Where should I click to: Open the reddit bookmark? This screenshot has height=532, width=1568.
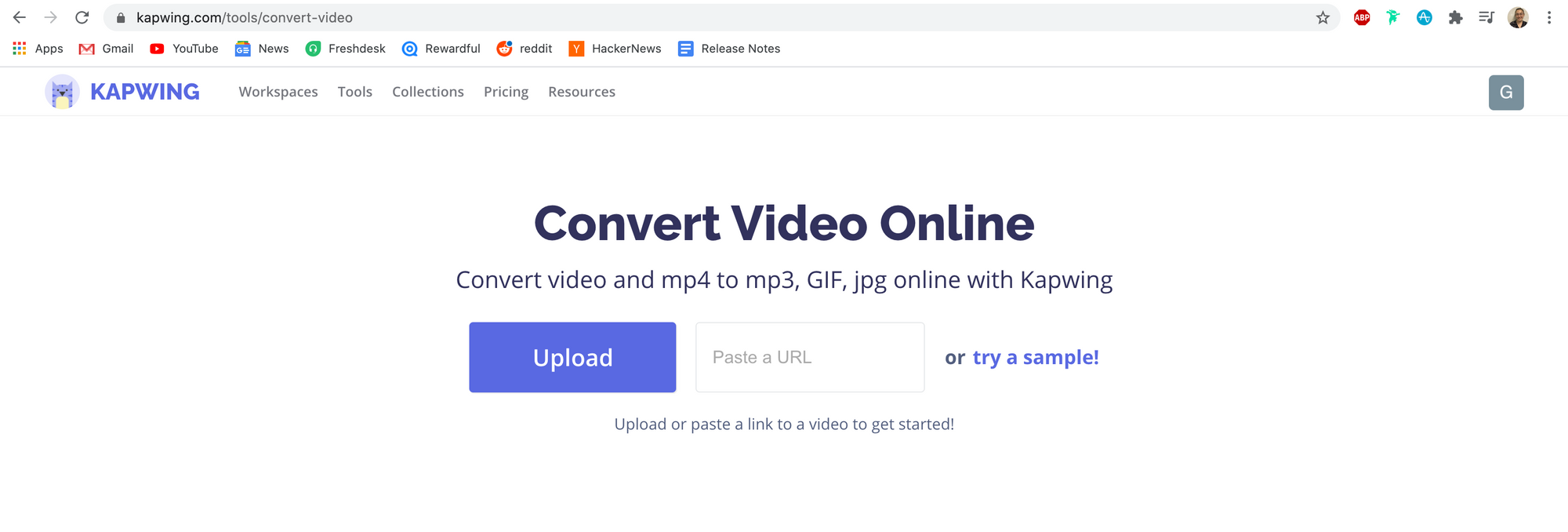point(524,49)
